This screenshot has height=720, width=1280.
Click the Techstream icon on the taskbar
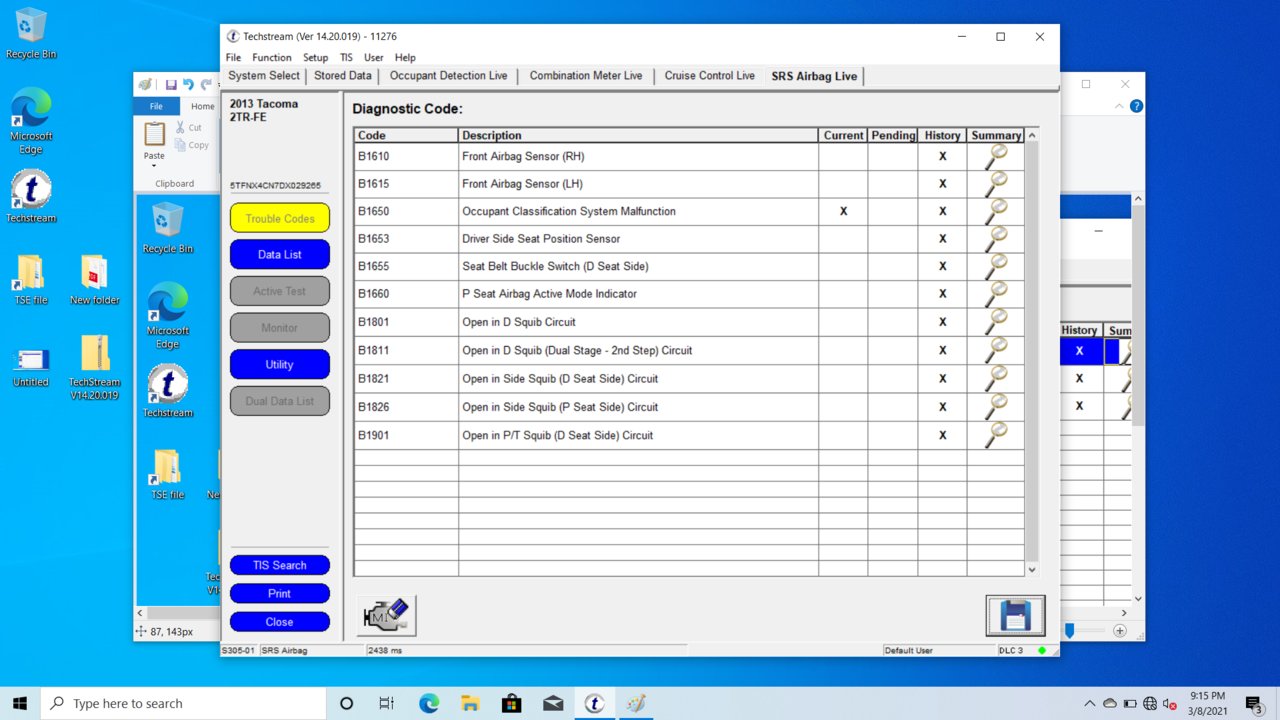(x=594, y=703)
